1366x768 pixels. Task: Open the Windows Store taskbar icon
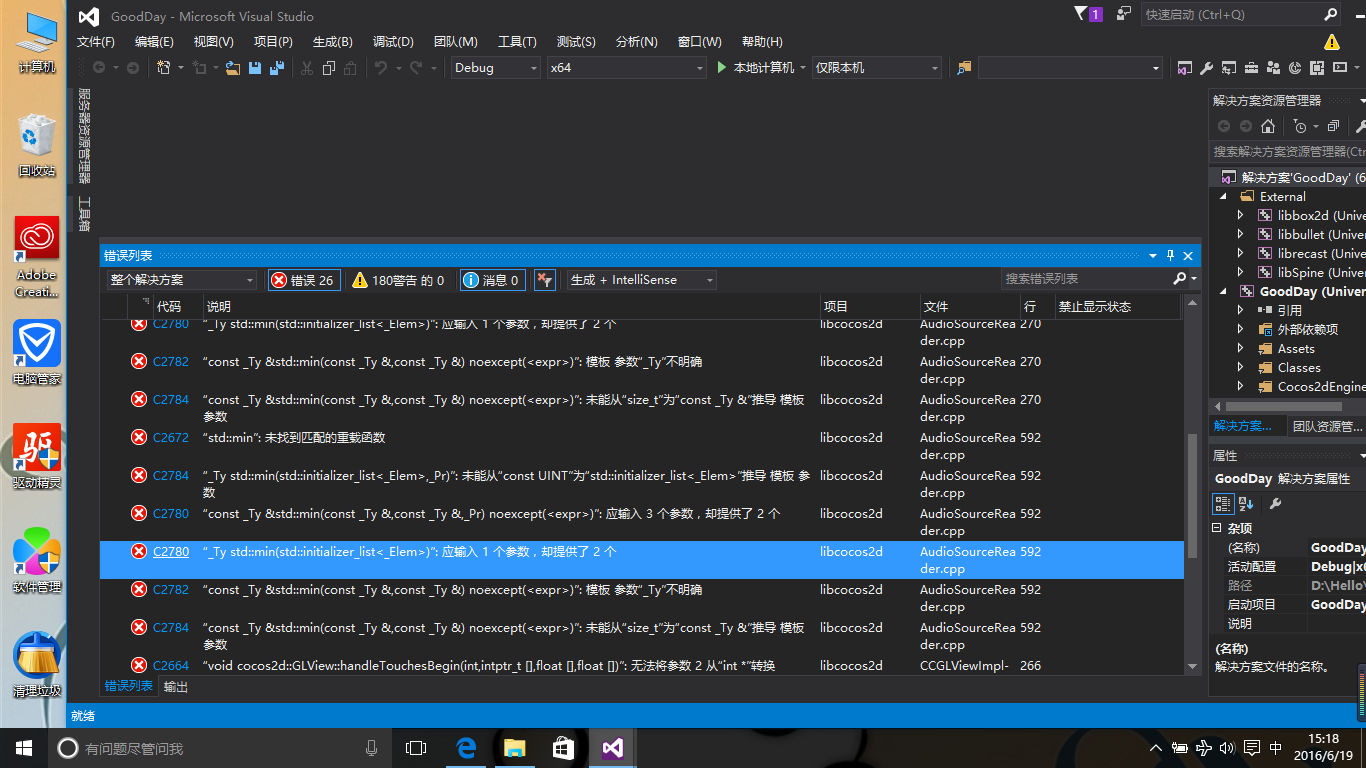(564, 747)
